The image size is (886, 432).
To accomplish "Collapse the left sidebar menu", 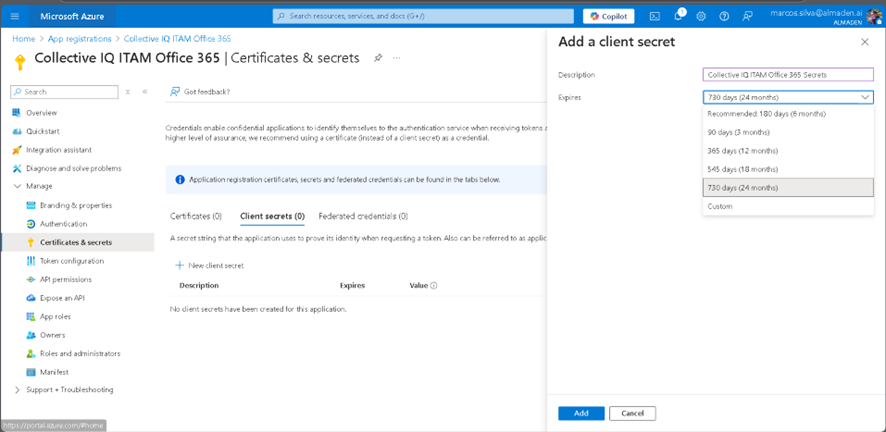I will point(145,92).
